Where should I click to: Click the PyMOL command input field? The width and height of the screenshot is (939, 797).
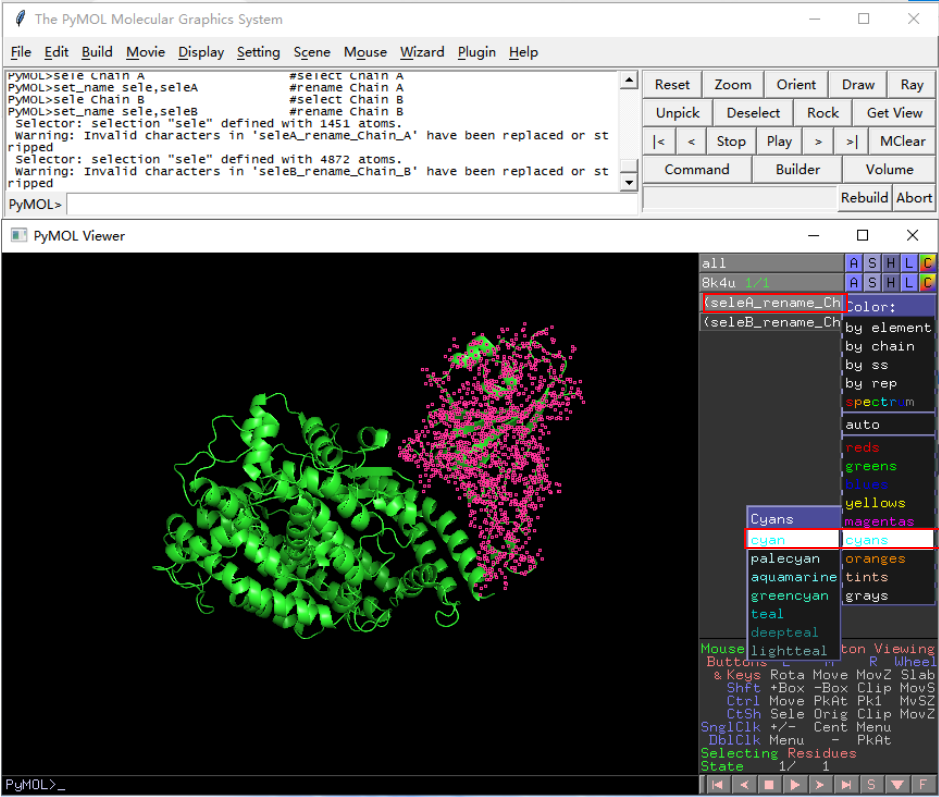[x=350, y=204]
